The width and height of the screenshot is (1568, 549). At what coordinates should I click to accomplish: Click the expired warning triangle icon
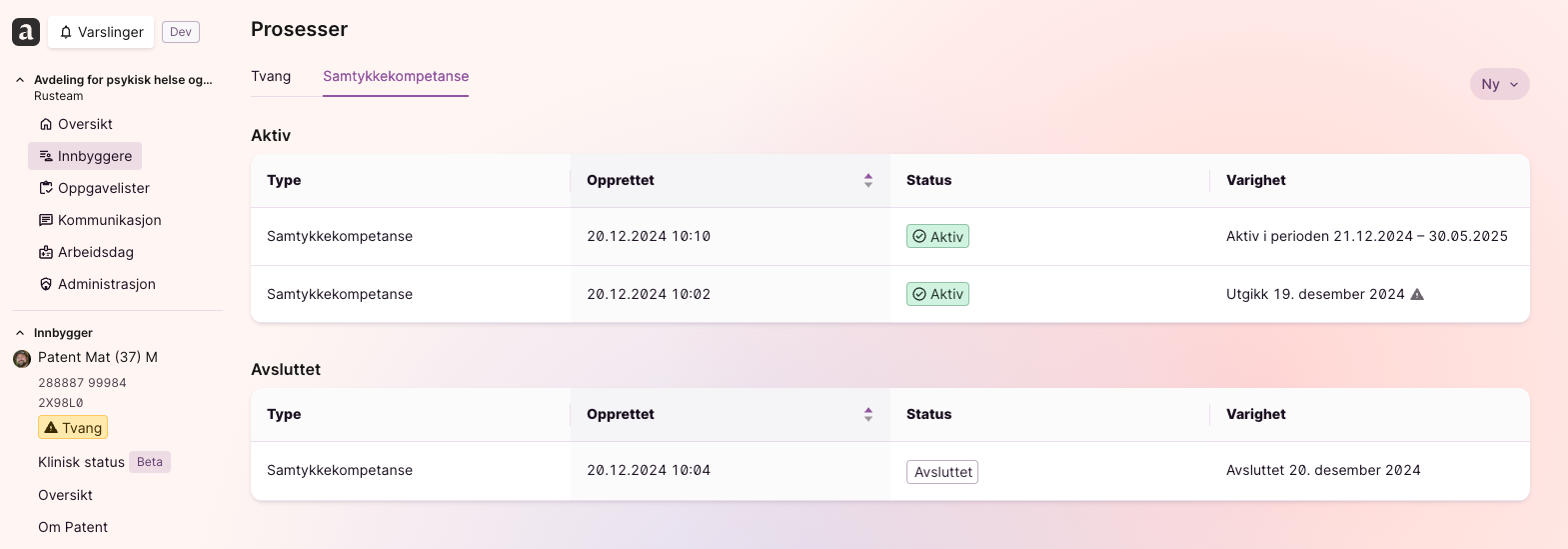tap(1417, 294)
